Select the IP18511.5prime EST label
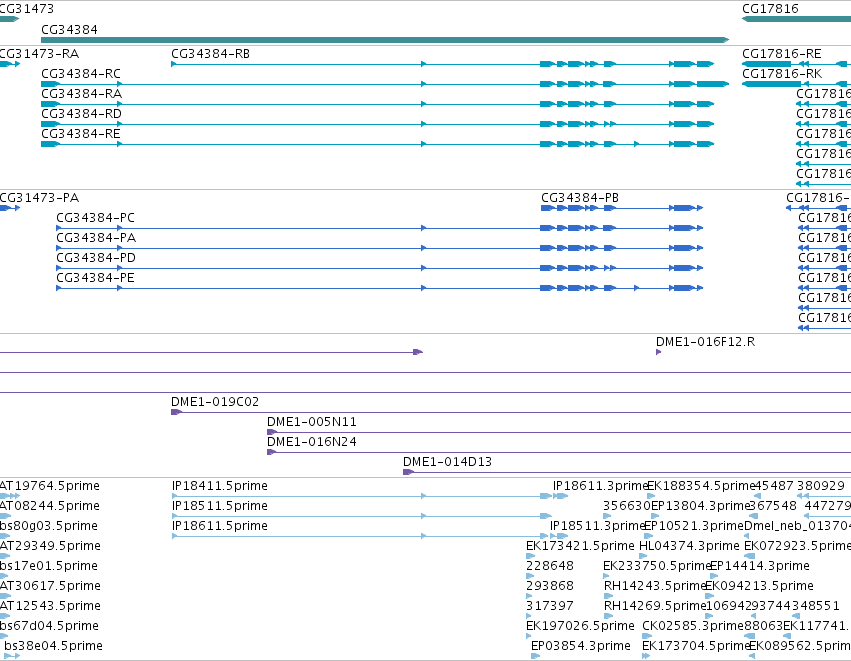Image resolution: width=851 pixels, height=661 pixels. tap(220, 506)
